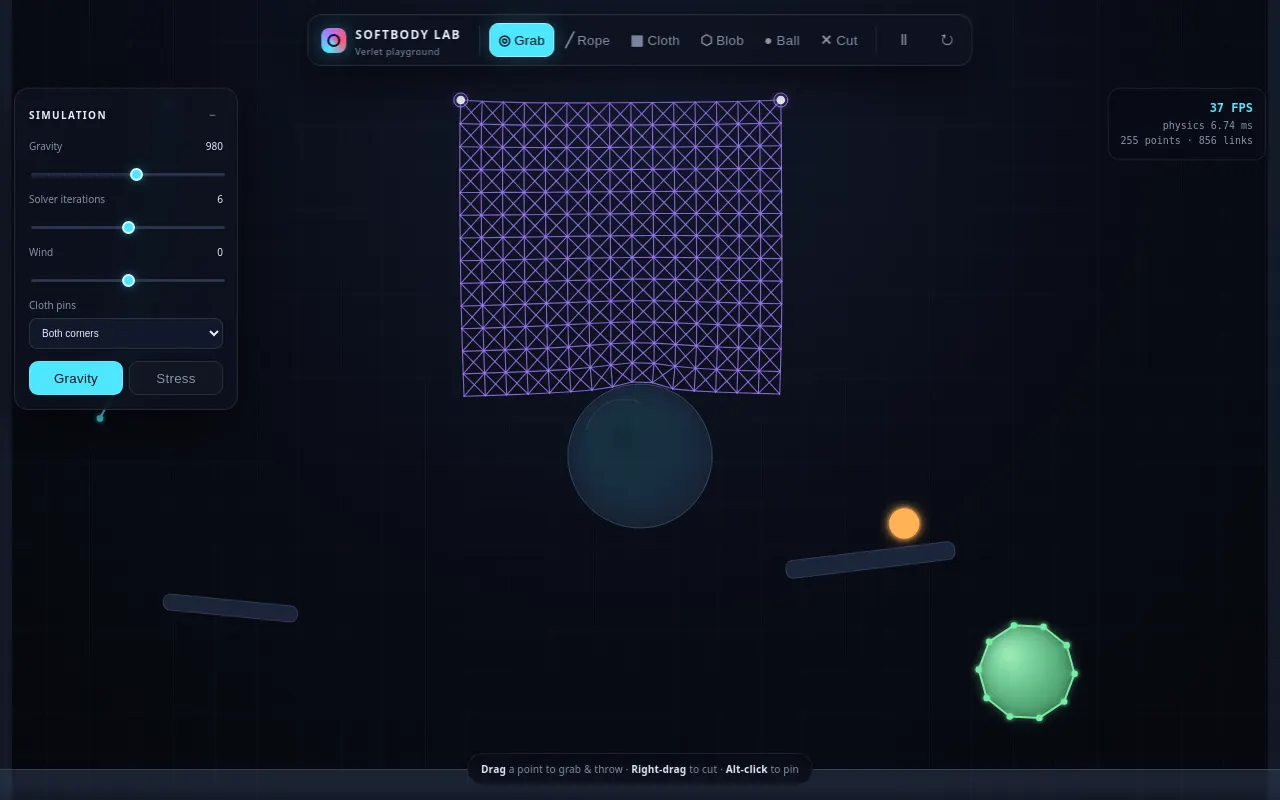Click the FPS readout text
This screenshot has height=800, width=1280.
click(x=1231, y=108)
